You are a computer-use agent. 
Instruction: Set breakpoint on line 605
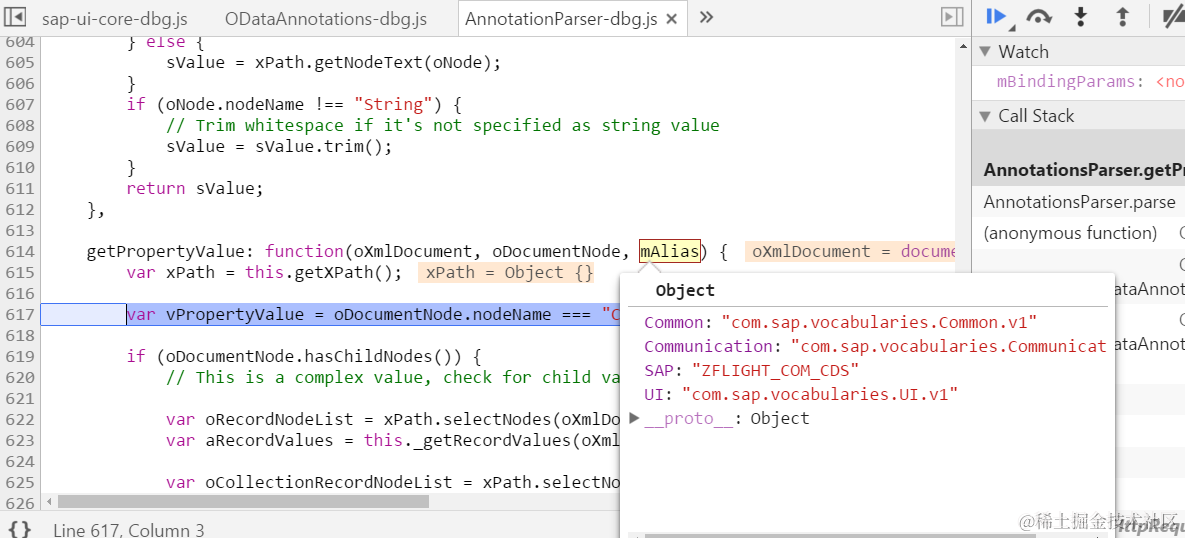click(x=18, y=62)
